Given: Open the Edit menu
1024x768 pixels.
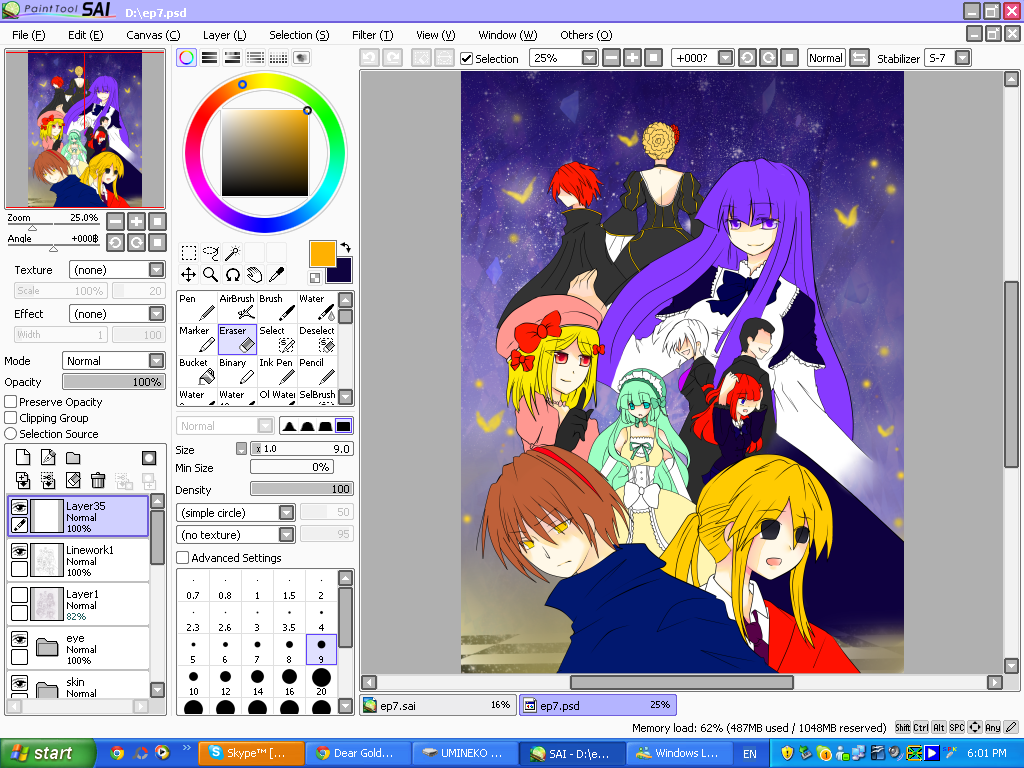Looking at the screenshot, I should (86, 35).
